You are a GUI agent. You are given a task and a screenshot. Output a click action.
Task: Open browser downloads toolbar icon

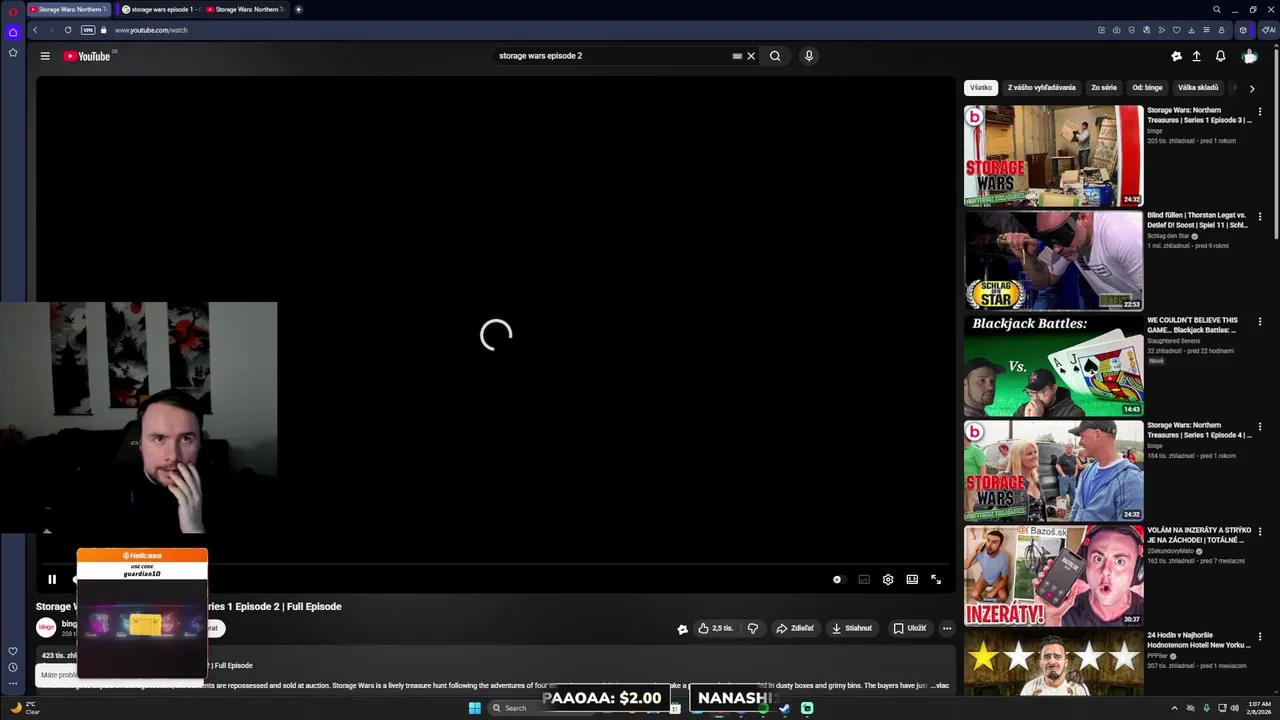point(1191,30)
